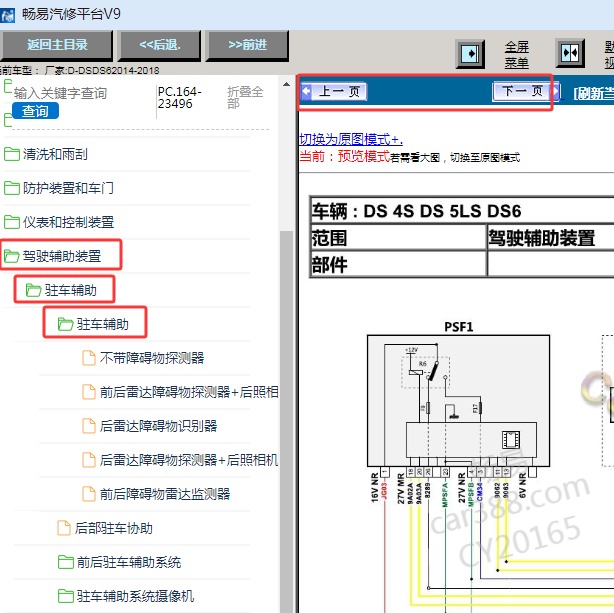Collapse the 驾驶辅助装置 folder
Image resolution: width=614 pixels, height=613 pixels.
[x=62, y=256]
